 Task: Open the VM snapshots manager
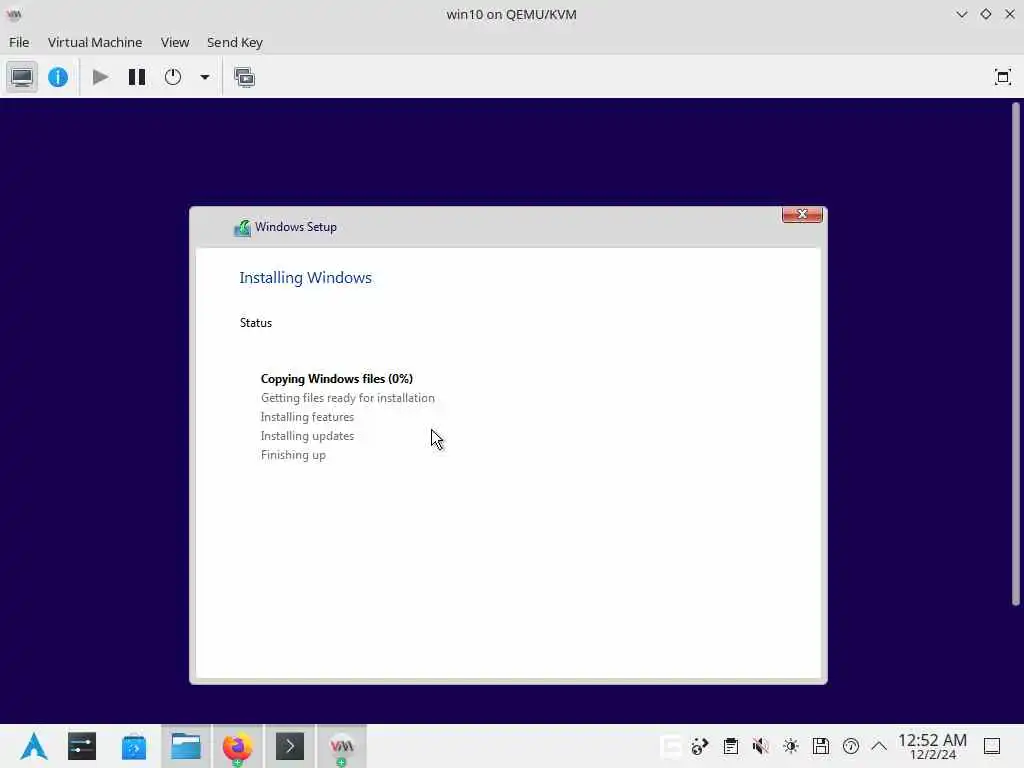[244, 77]
